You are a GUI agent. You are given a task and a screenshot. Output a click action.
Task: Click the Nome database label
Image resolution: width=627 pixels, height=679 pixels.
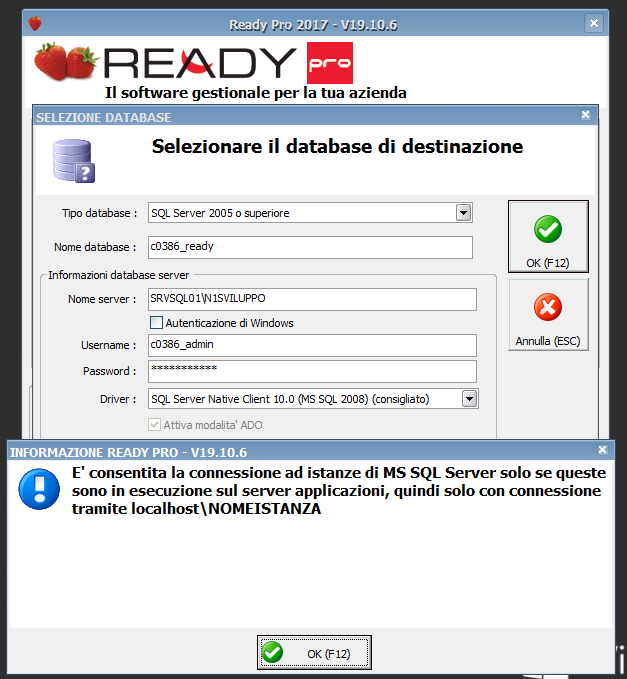pos(95,247)
